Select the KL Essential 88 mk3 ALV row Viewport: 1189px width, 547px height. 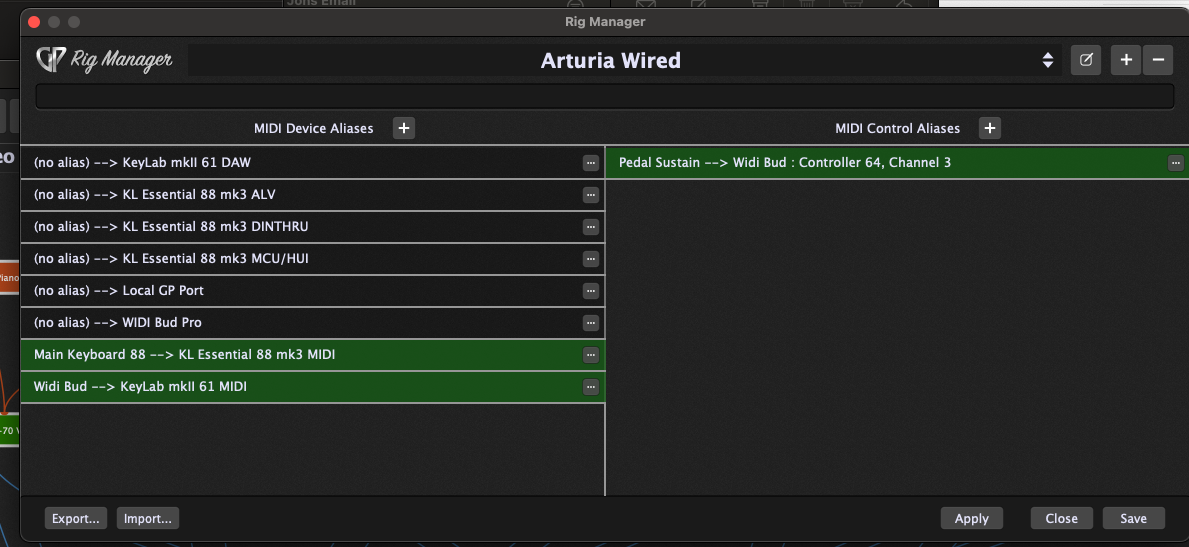tap(312, 195)
